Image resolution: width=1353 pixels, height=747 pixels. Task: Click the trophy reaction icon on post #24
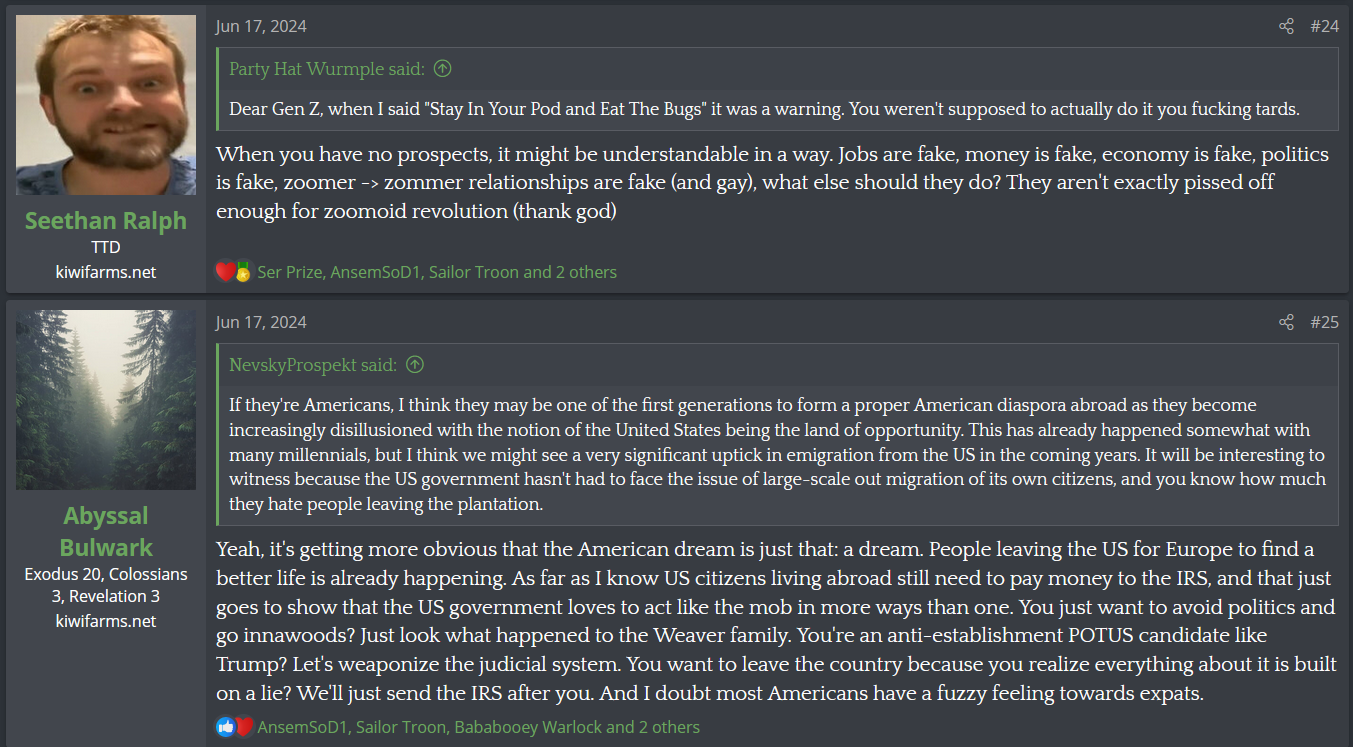pos(242,272)
